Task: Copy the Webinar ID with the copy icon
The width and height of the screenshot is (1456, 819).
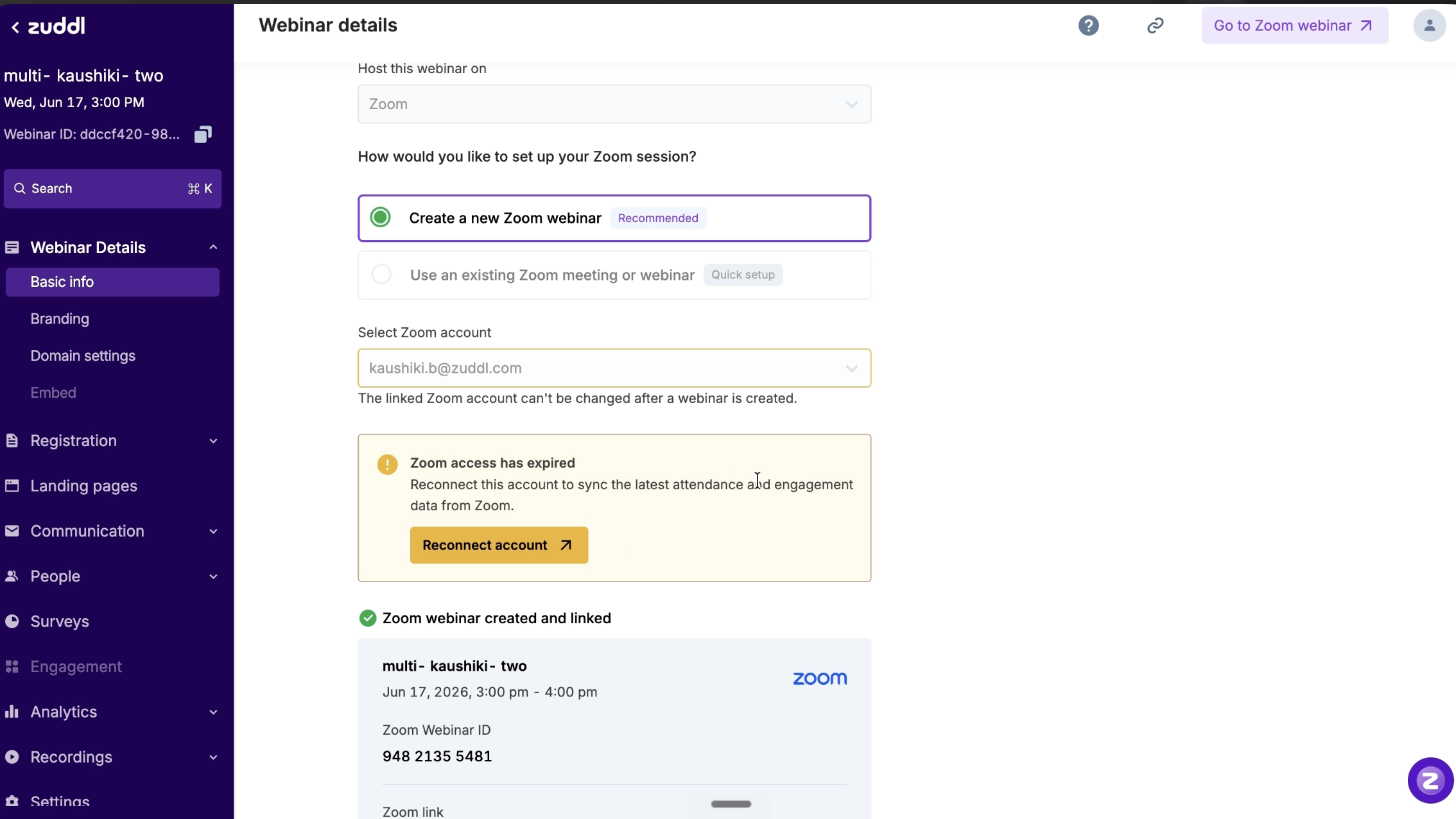Action: tap(203, 134)
